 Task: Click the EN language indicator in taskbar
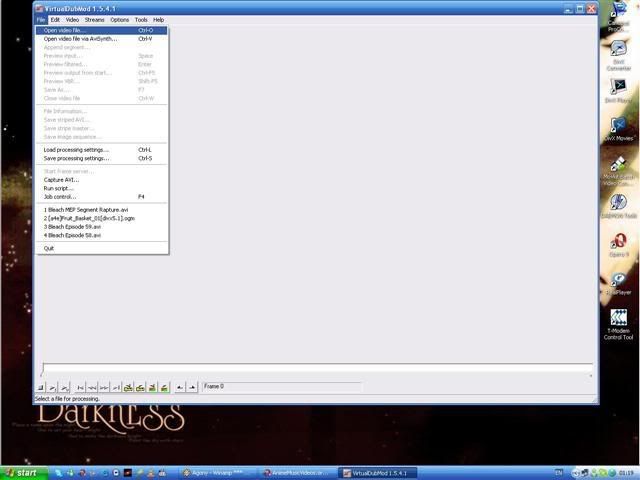pos(559,473)
